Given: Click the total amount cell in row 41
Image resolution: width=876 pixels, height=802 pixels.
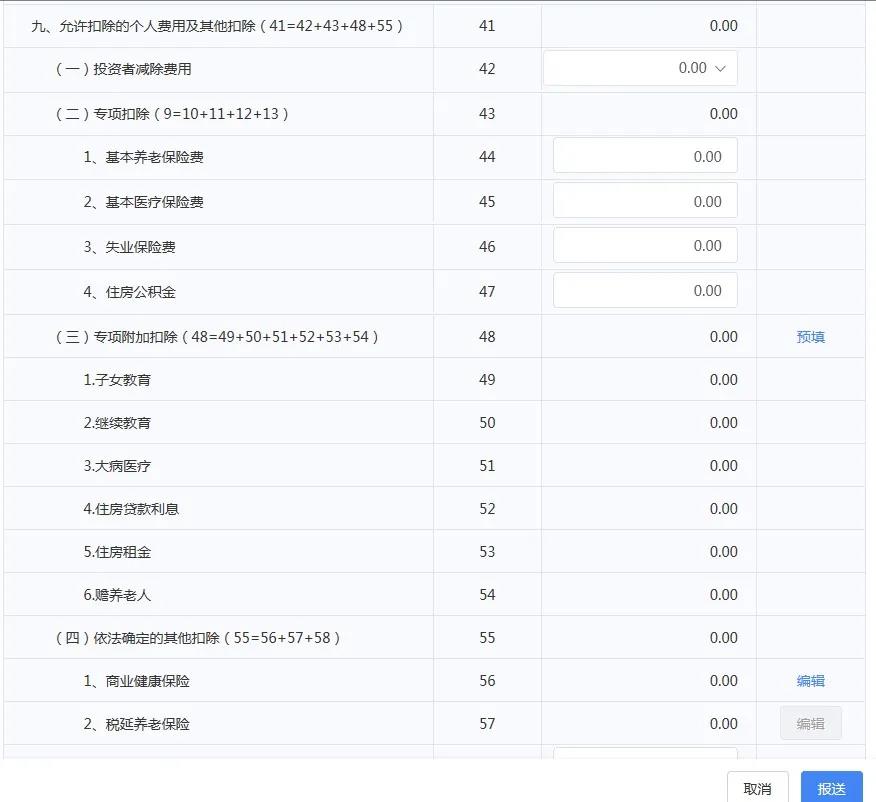Looking at the screenshot, I should click(640, 25).
